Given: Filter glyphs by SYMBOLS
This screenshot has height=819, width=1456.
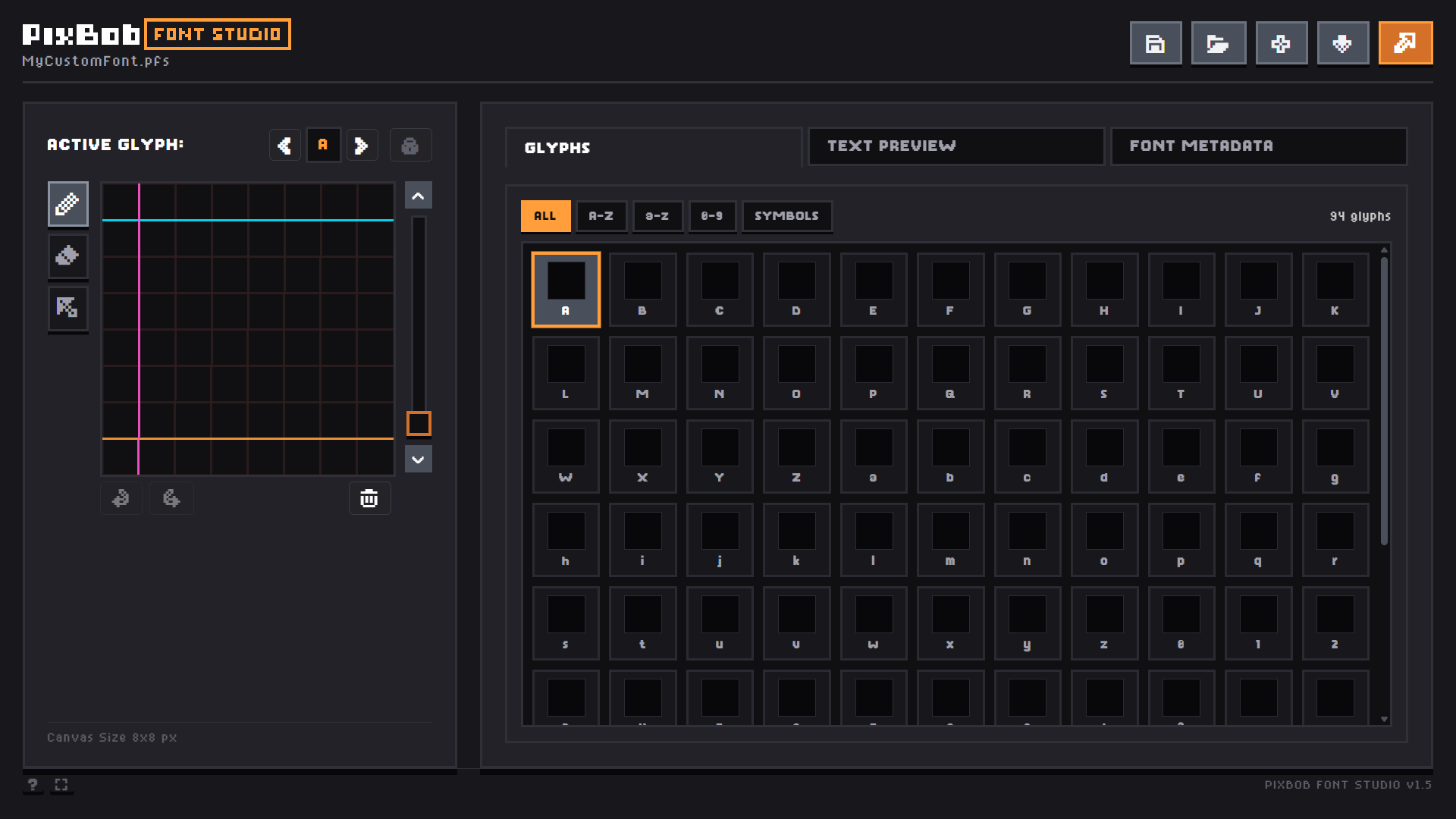Looking at the screenshot, I should 786,216.
